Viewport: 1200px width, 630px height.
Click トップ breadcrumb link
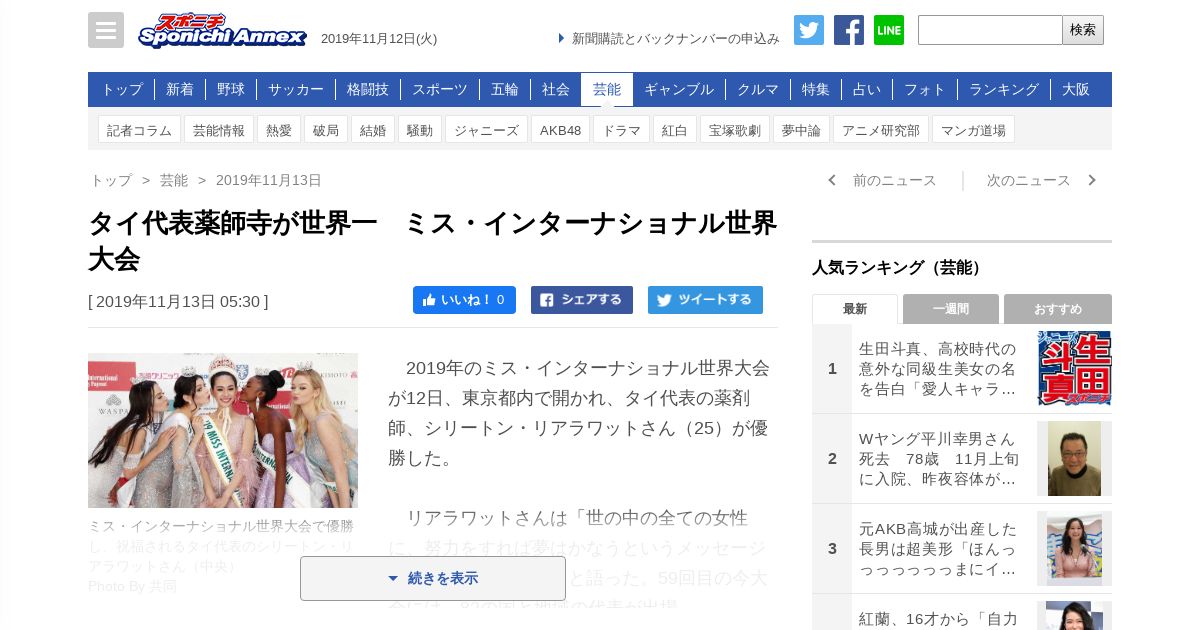coord(111,180)
